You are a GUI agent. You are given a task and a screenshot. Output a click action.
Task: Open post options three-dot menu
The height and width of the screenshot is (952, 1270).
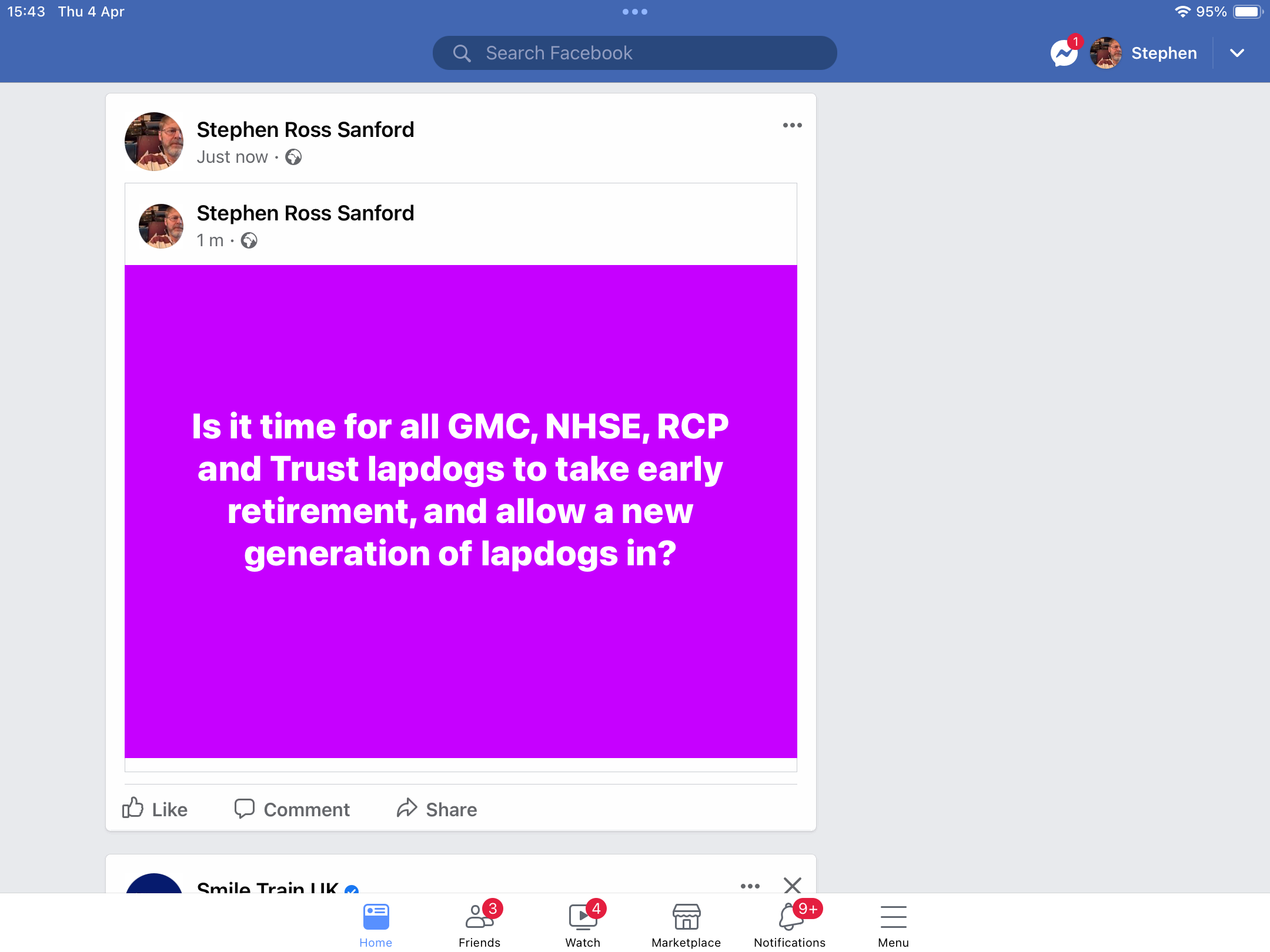tap(792, 125)
